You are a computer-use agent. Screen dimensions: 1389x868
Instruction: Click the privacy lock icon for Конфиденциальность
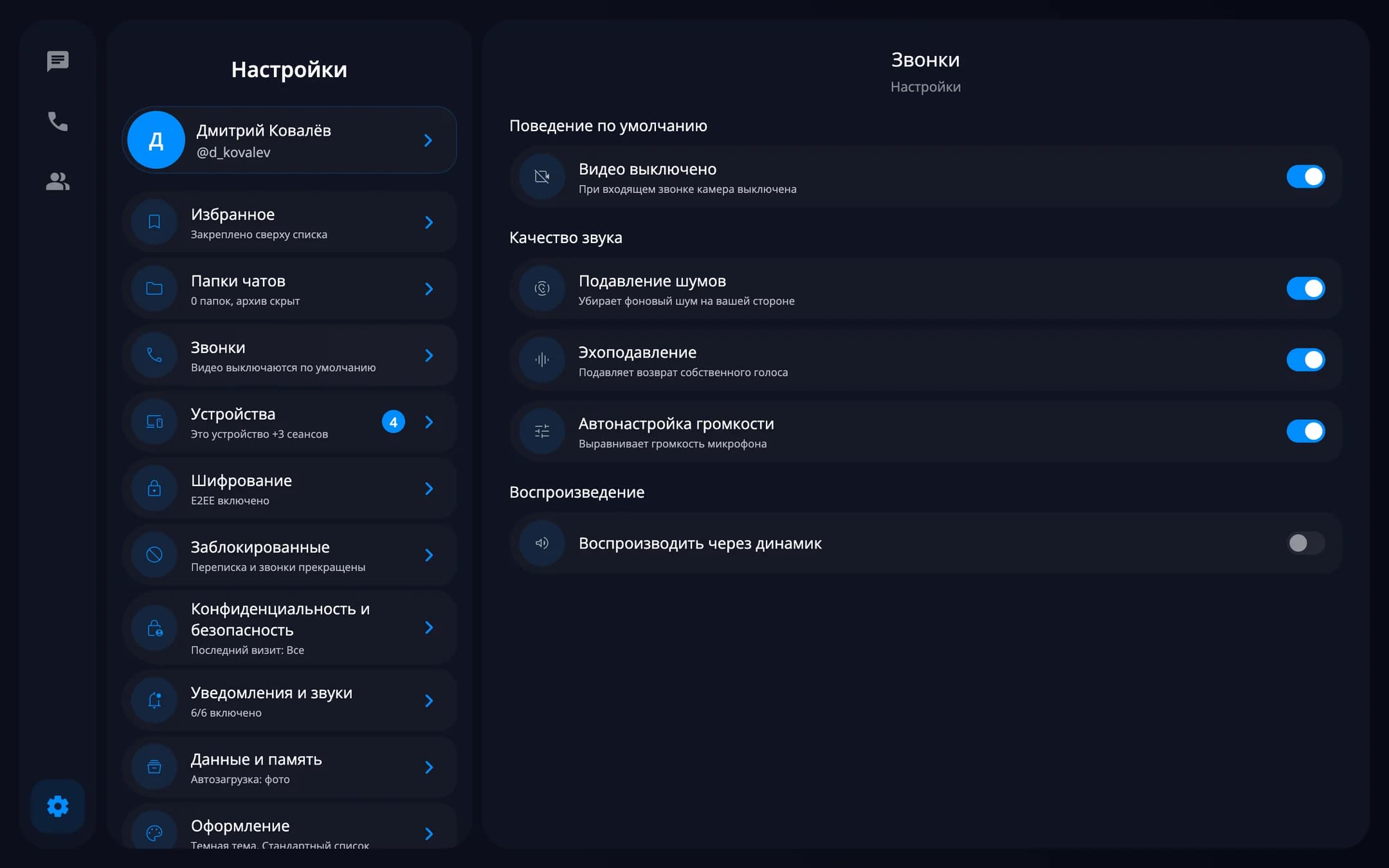click(154, 628)
